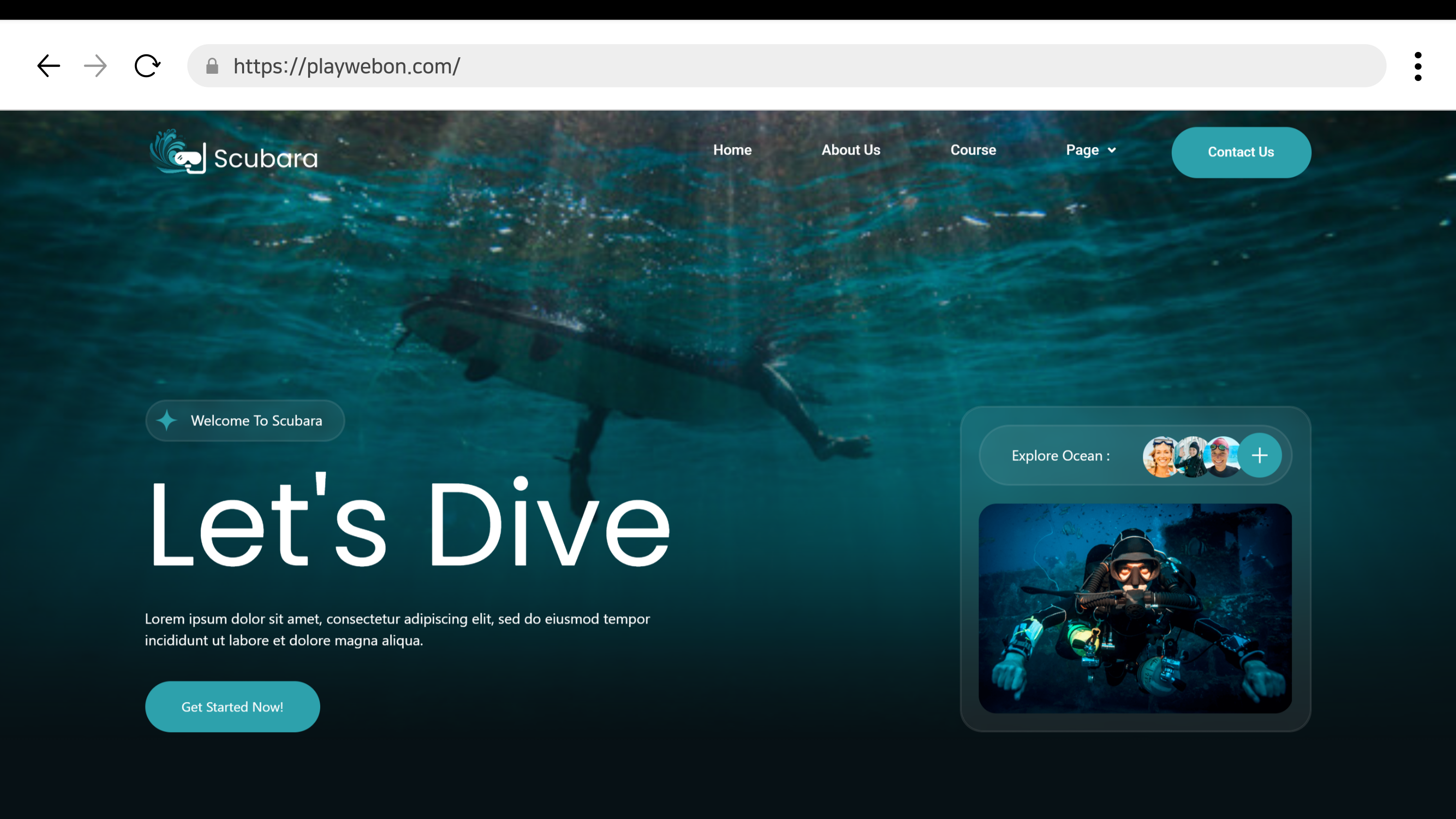Select the middle diver avatar
The height and width of the screenshot is (819, 1456).
(1192, 457)
